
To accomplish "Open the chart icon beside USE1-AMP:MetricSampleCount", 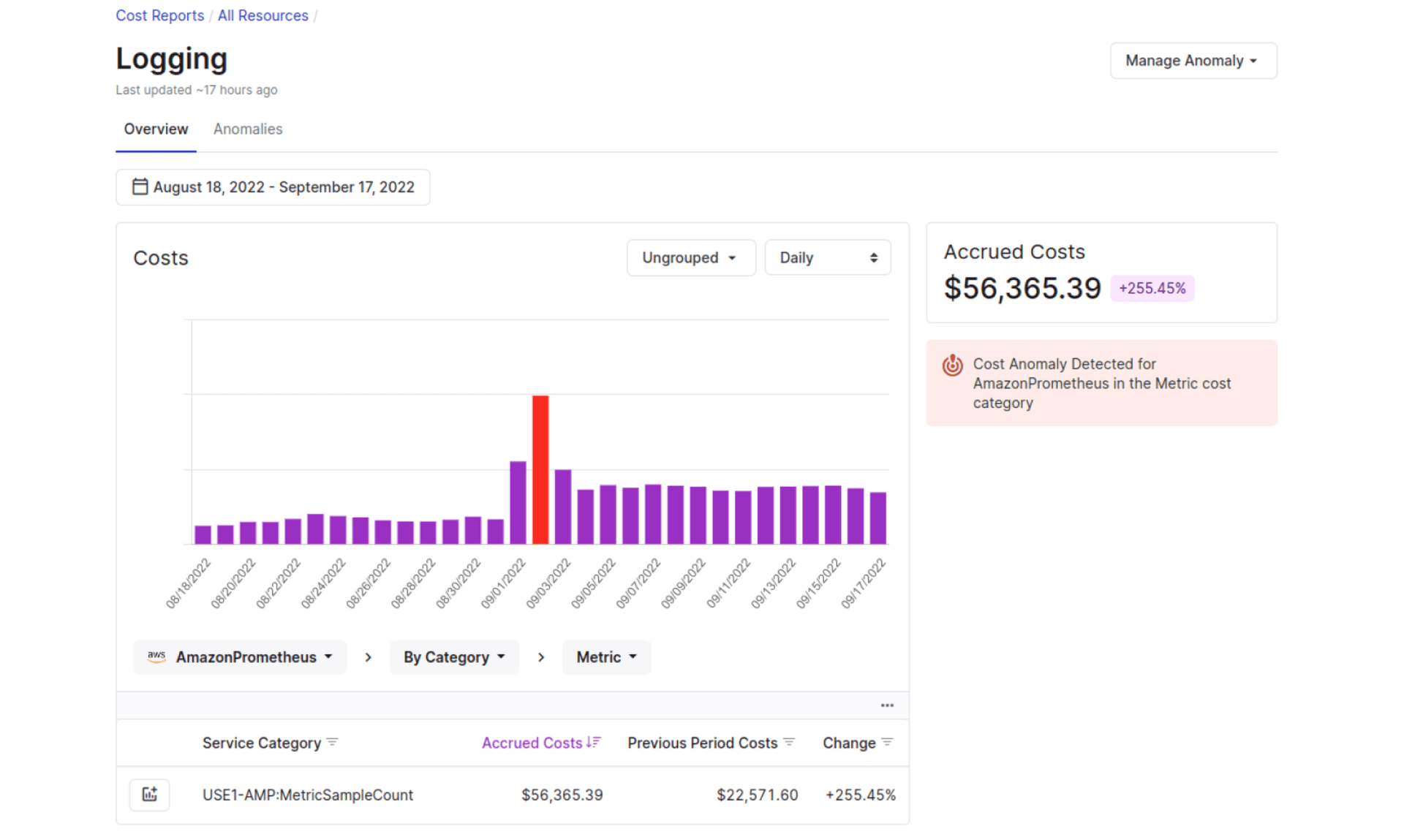I will pos(149,795).
